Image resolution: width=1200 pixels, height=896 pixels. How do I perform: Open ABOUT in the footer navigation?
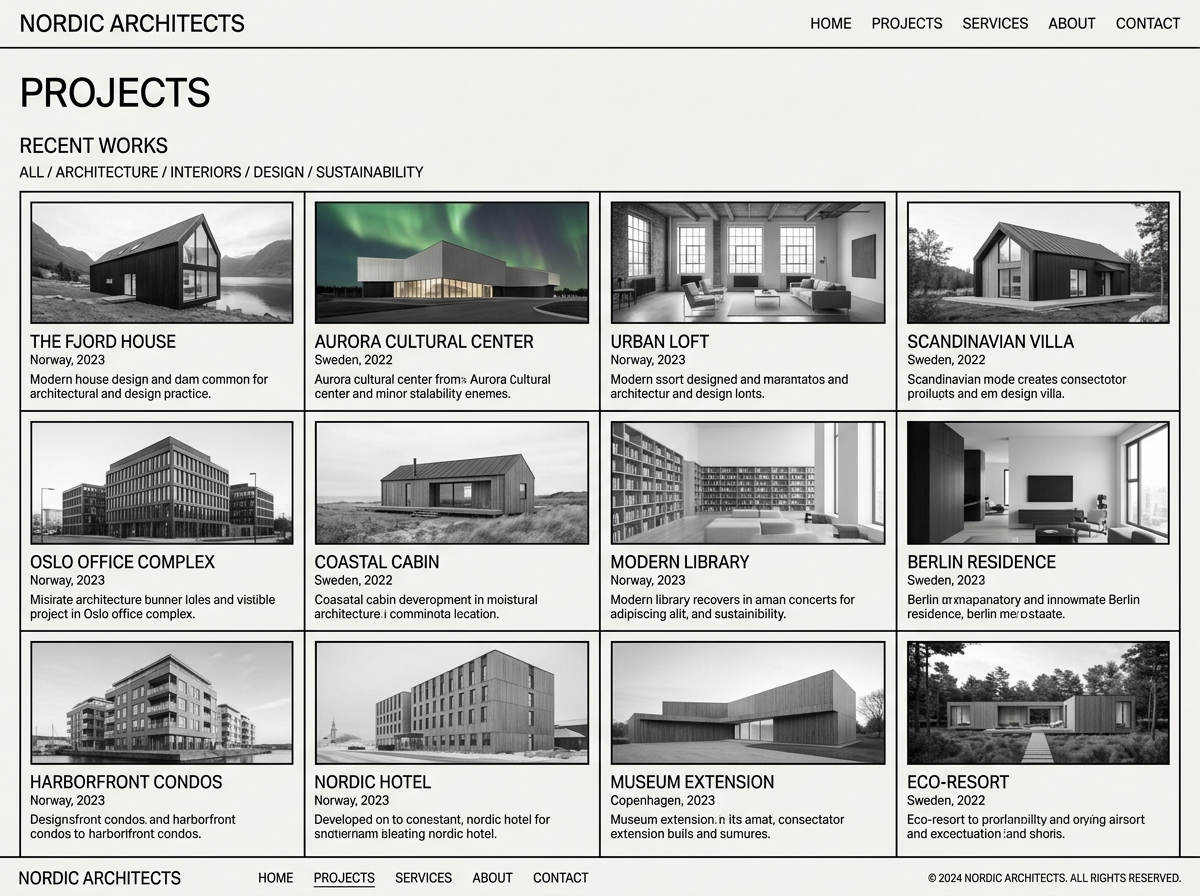(x=493, y=878)
